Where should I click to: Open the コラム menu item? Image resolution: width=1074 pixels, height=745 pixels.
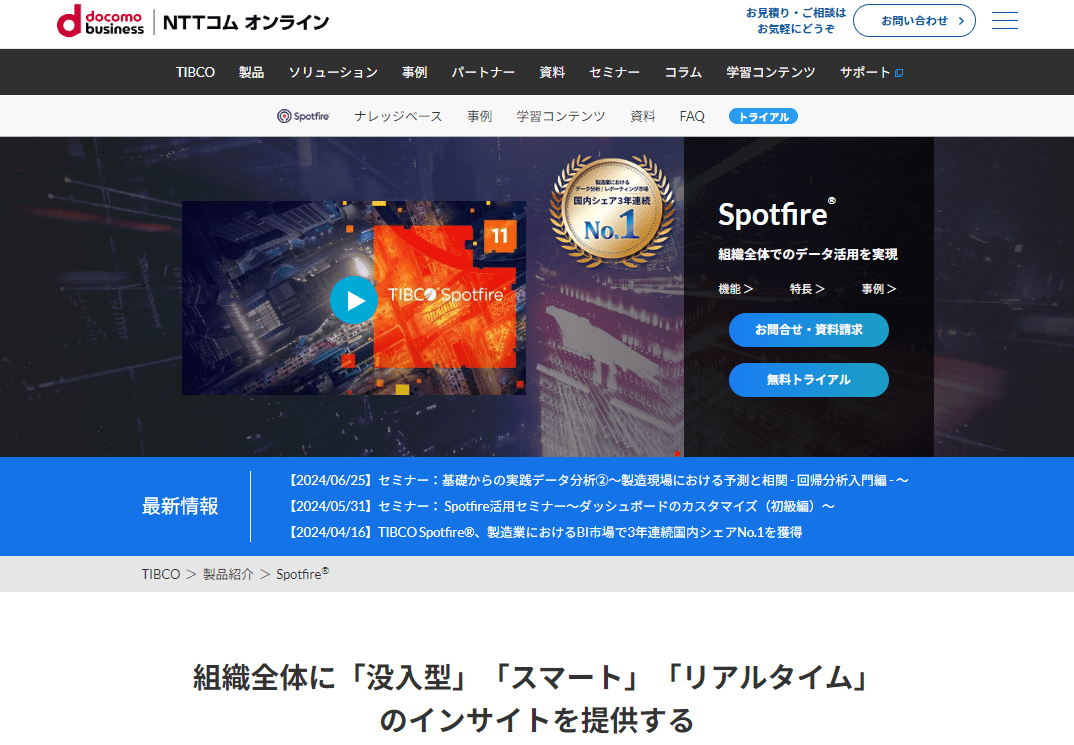coord(683,72)
